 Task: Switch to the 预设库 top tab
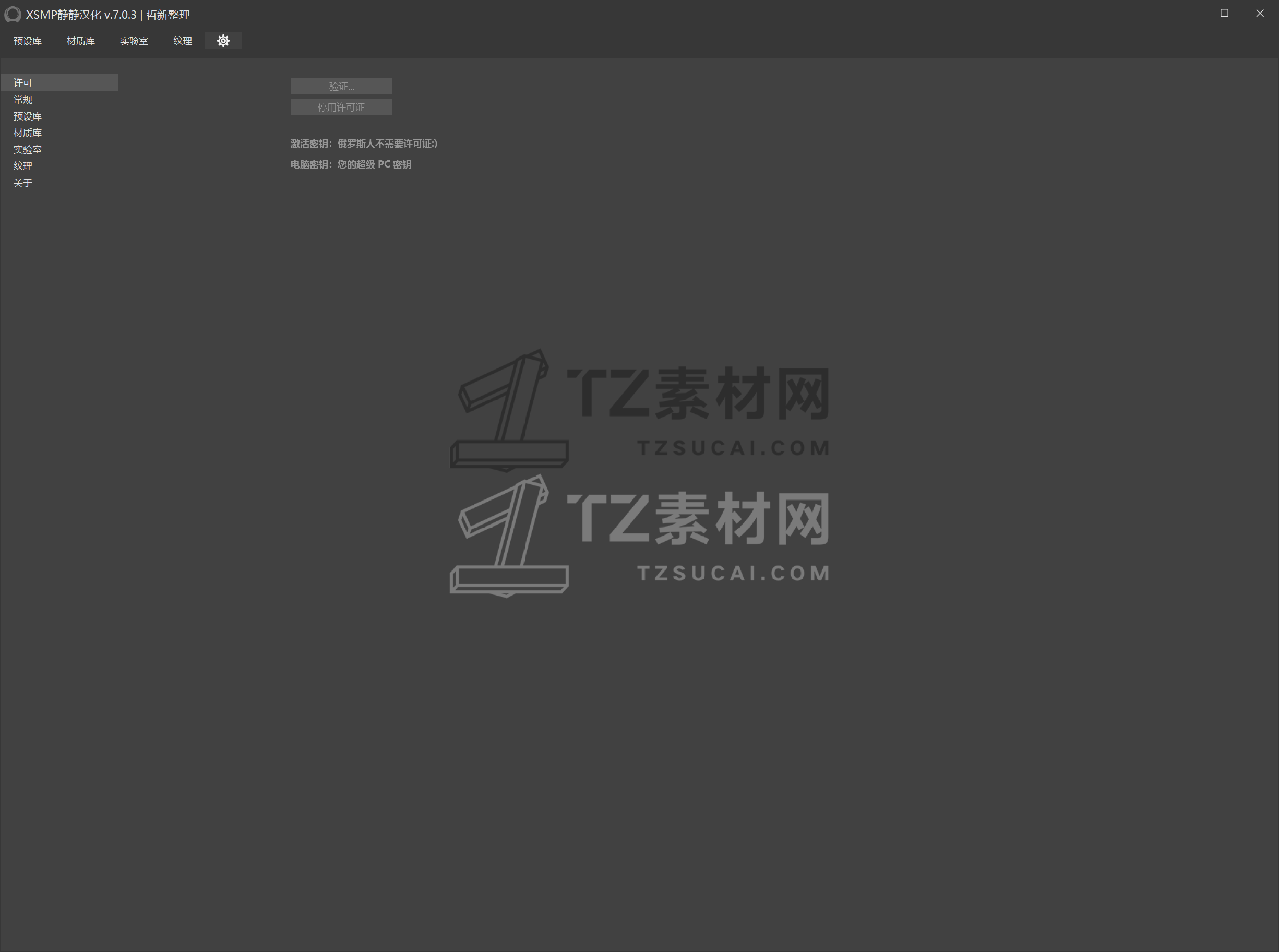[28, 41]
